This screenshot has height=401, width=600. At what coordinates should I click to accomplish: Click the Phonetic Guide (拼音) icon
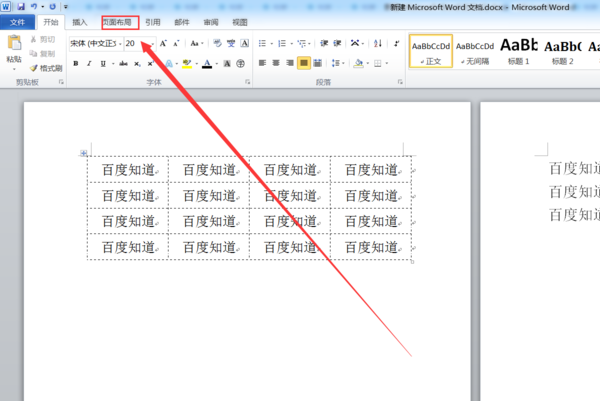pyautogui.click(x=231, y=43)
